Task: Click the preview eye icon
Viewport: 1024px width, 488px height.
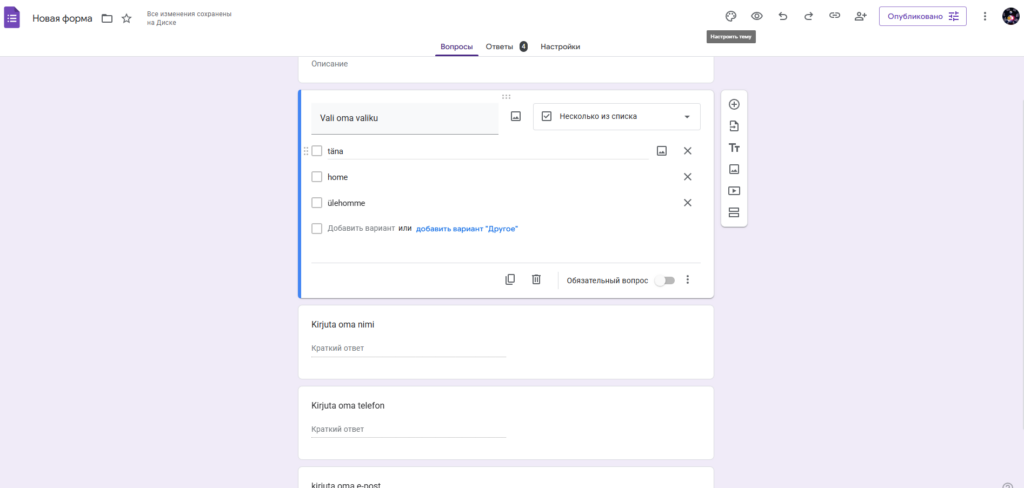Action: pos(757,16)
